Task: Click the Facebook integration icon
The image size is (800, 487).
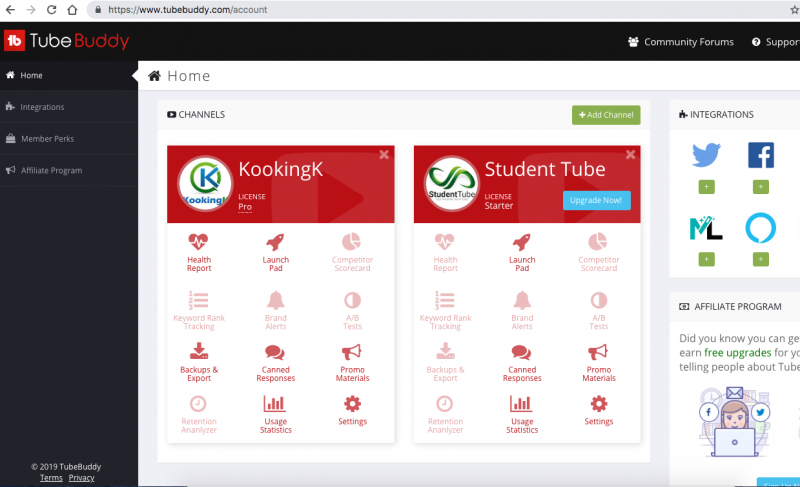Action: point(760,155)
